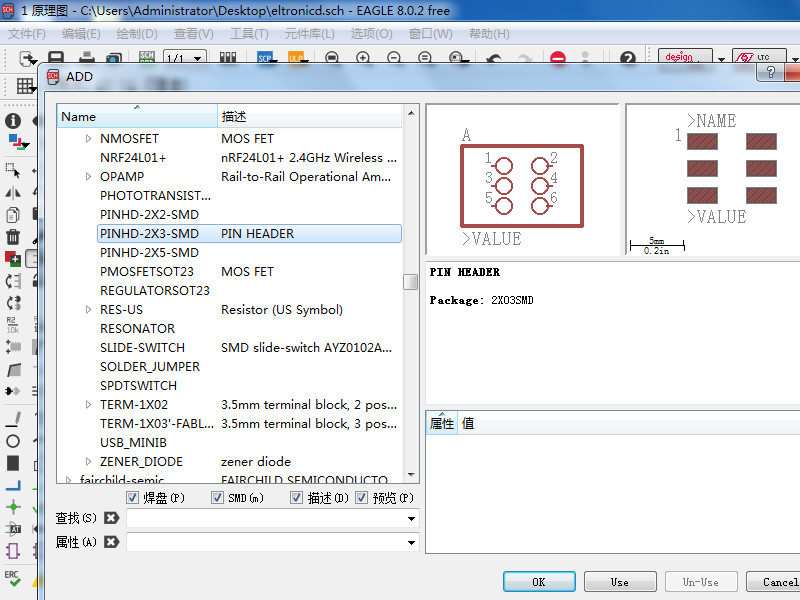This screenshot has width=800, height=600.
Task: Select the Smash tool
Action: (13, 347)
